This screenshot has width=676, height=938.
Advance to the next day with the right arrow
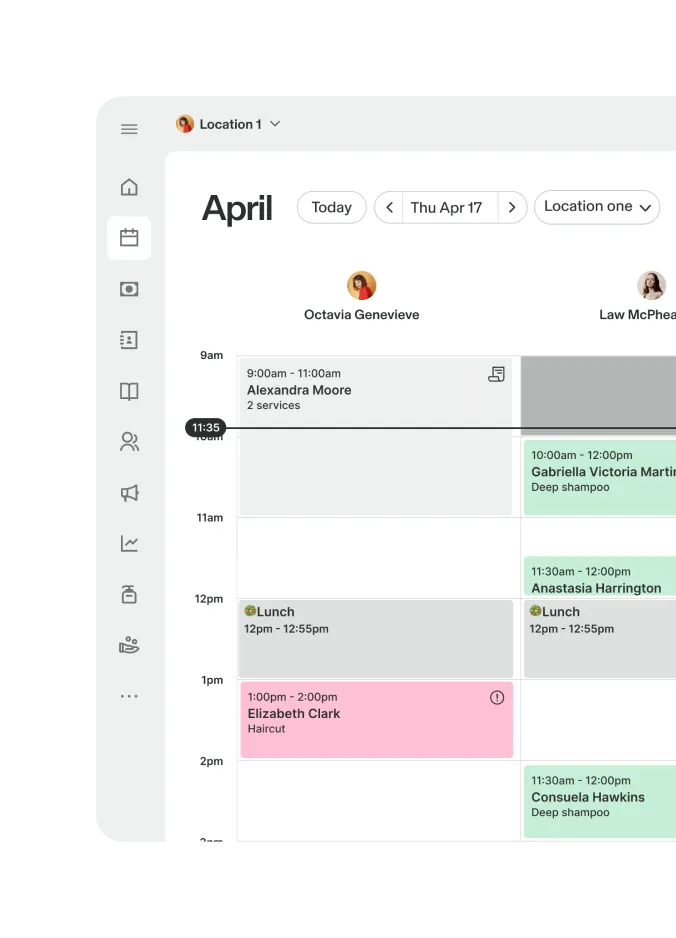coord(512,207)
